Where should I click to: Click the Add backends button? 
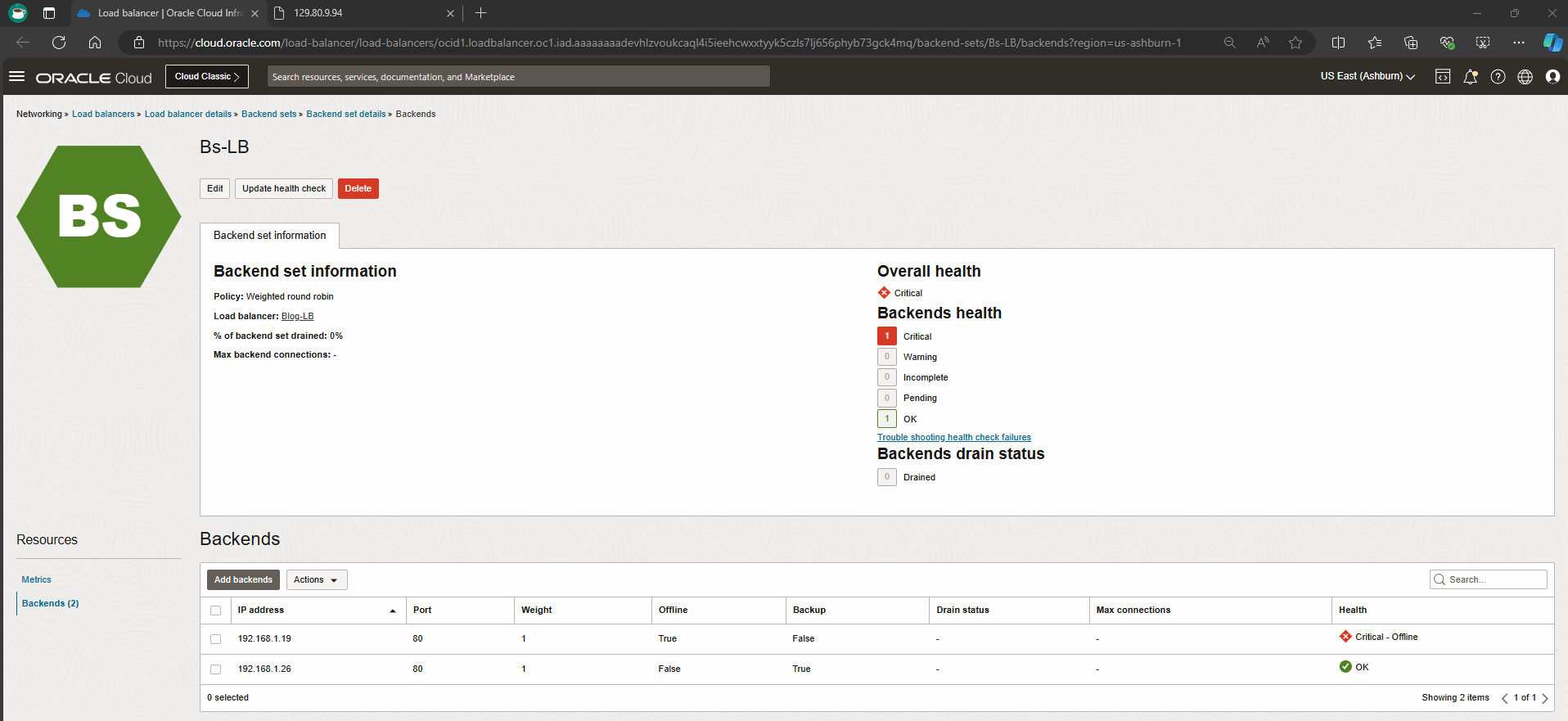243,580
